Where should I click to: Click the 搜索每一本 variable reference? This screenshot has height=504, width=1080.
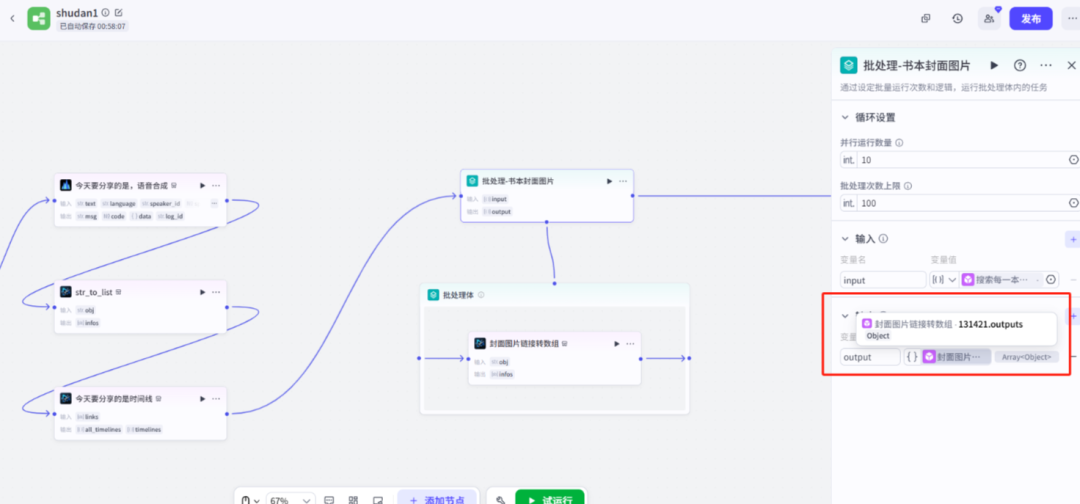click(x=1001, y=280)
